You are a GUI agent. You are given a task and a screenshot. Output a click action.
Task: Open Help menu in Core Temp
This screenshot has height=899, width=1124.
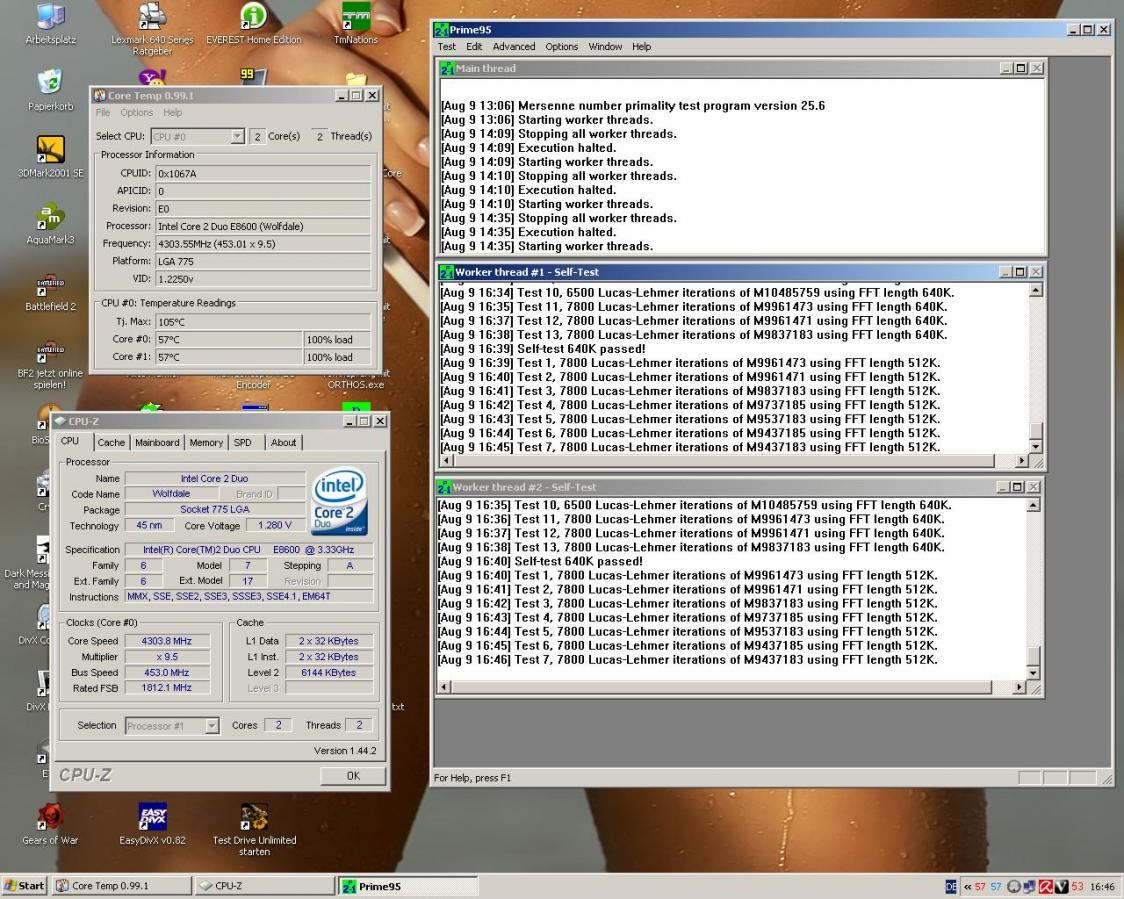(172, 113)
